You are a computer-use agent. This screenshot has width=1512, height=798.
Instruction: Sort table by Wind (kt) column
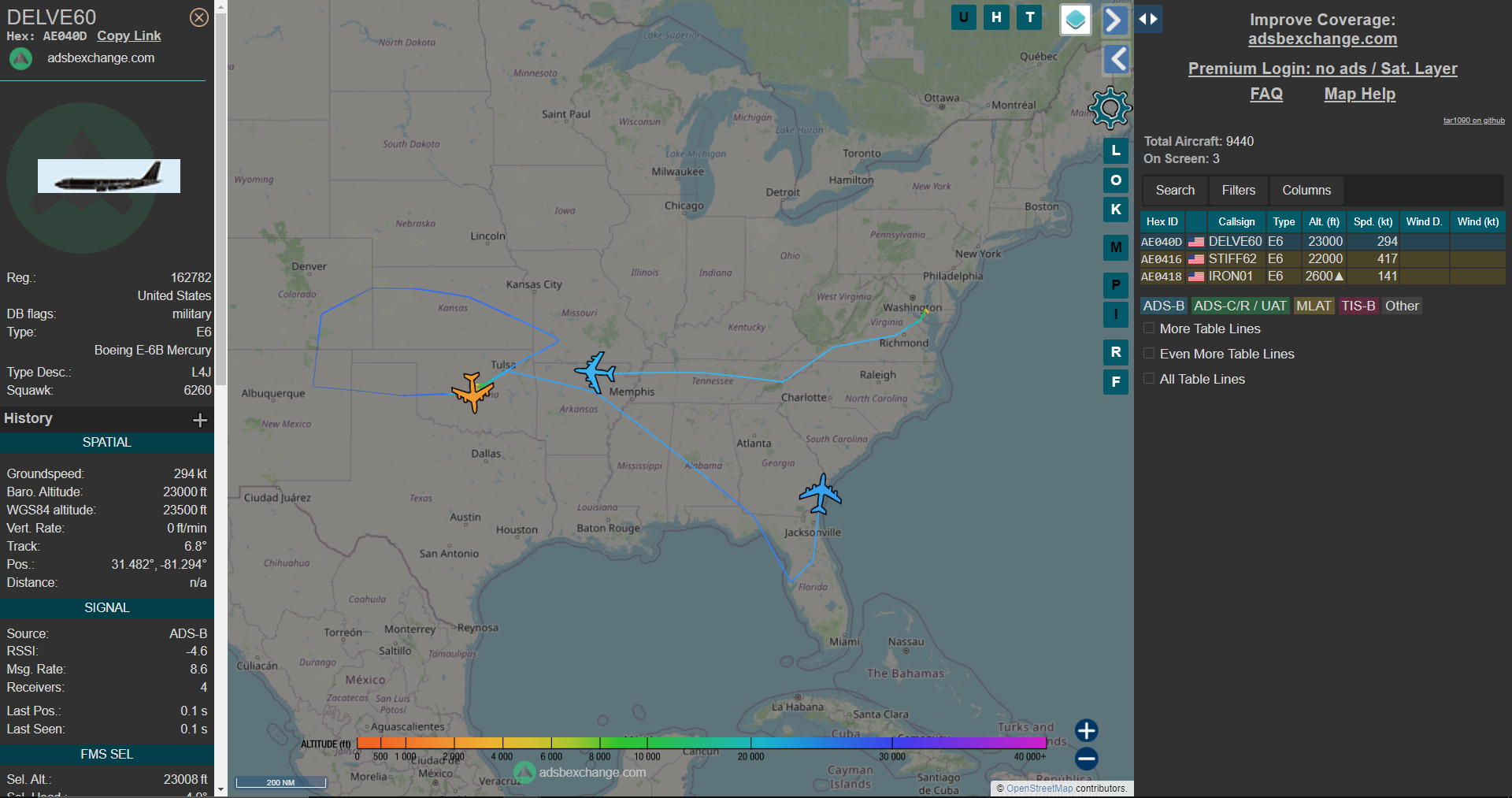click(x=1477, y=221)
